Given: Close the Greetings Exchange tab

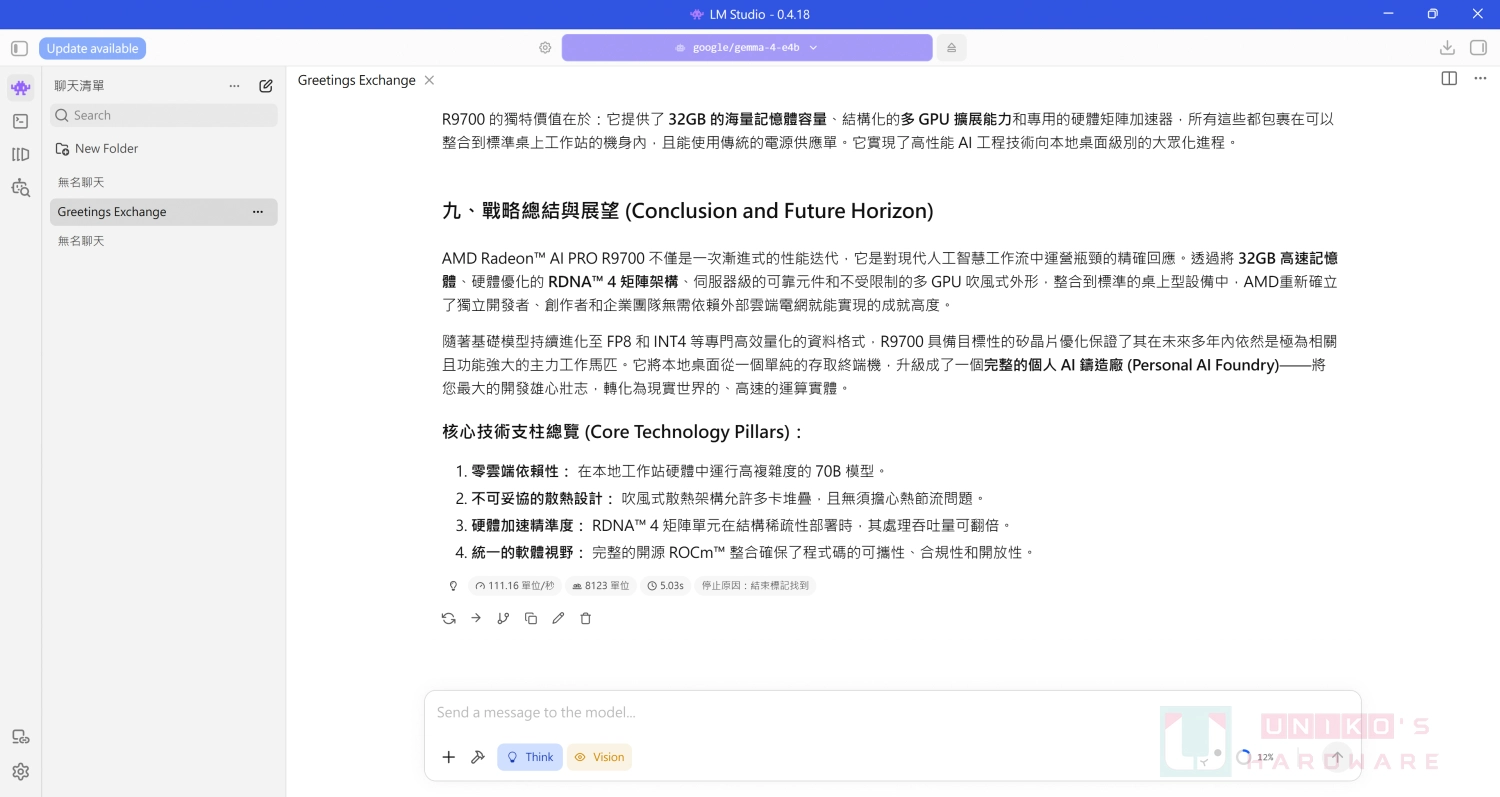Looking at the screenshot, I should click(429, 80).
